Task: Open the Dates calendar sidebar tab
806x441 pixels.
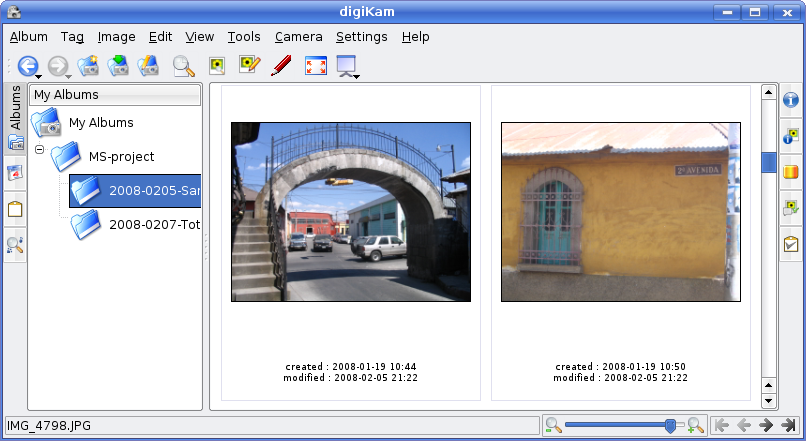Action: [15, 173]
